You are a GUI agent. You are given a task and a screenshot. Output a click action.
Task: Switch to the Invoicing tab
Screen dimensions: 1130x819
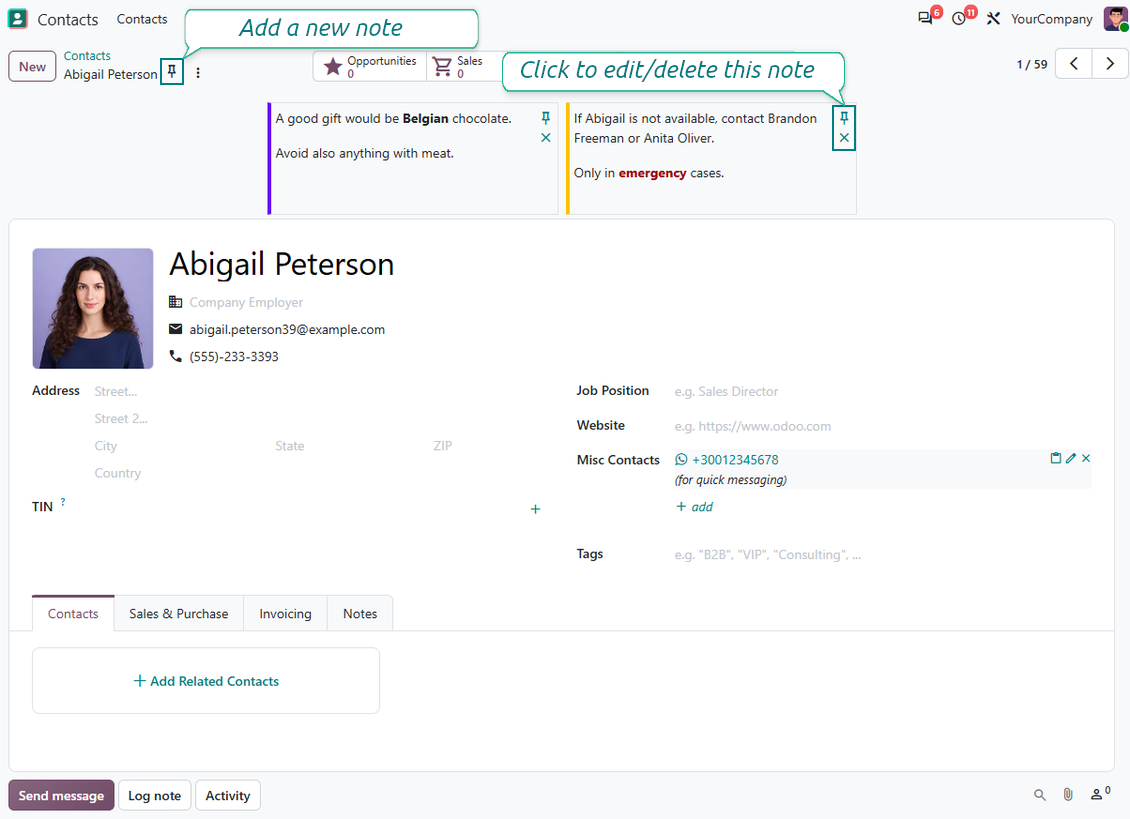click(x=285, y=614)
